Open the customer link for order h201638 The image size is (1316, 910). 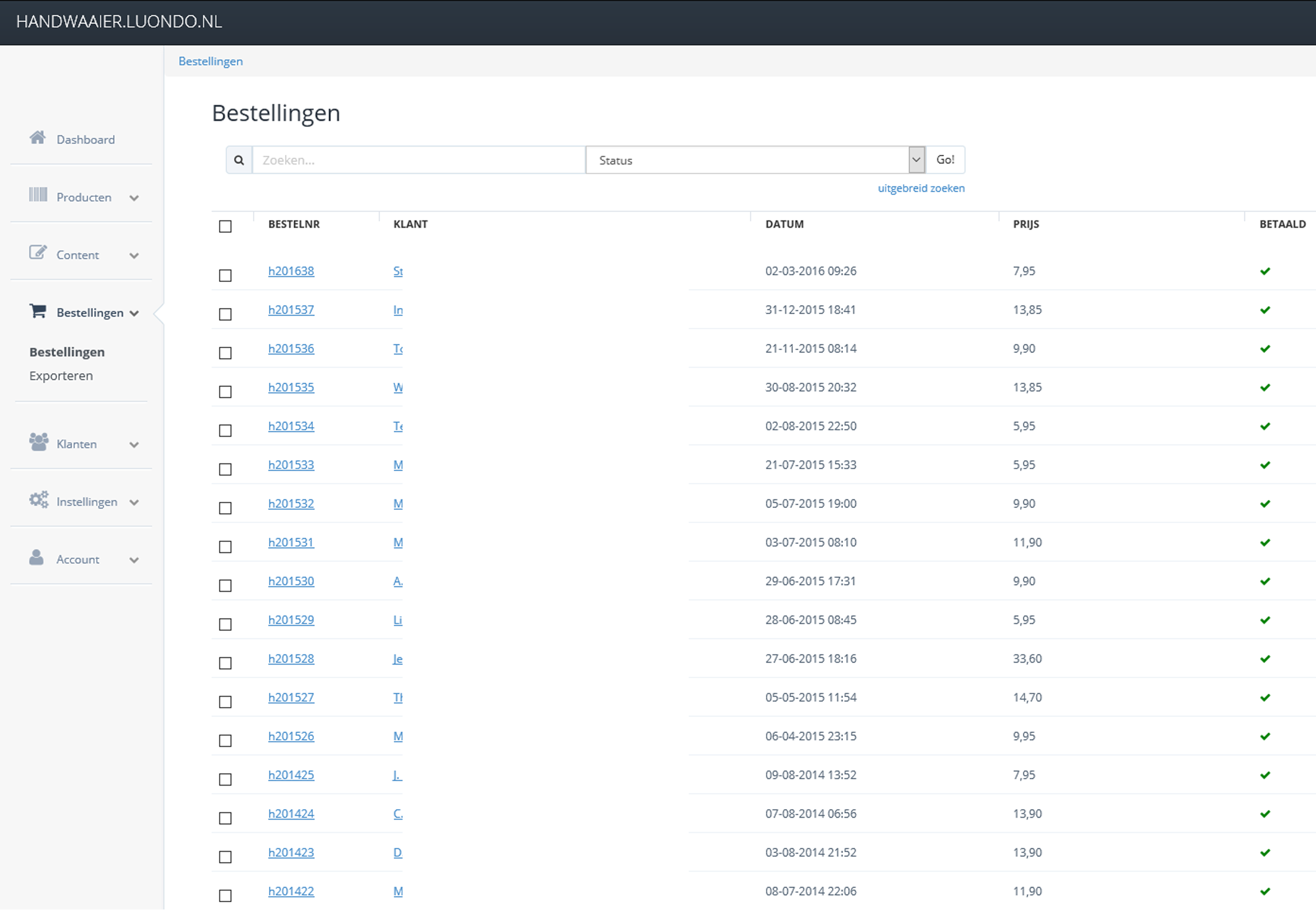[x=398, y=271]
